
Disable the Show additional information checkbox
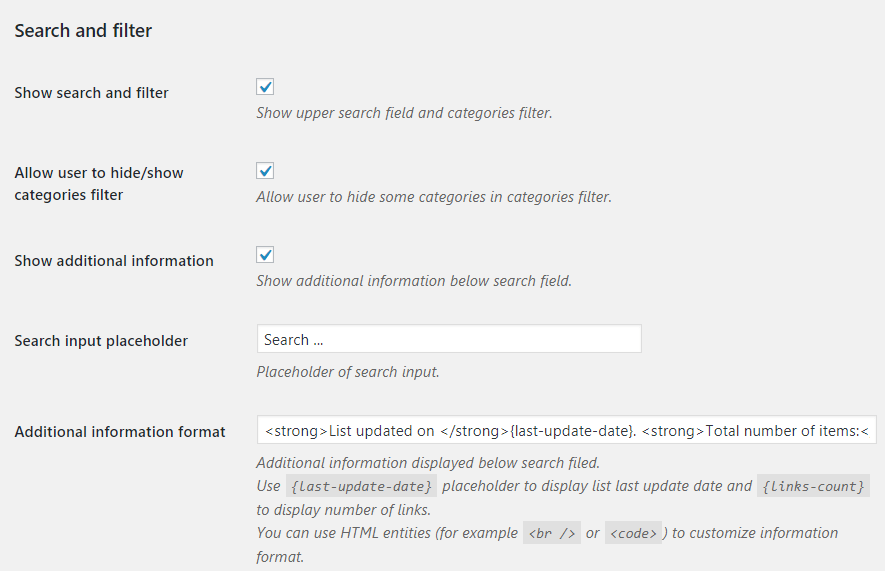pyautogui.click(x=265, y=255)
